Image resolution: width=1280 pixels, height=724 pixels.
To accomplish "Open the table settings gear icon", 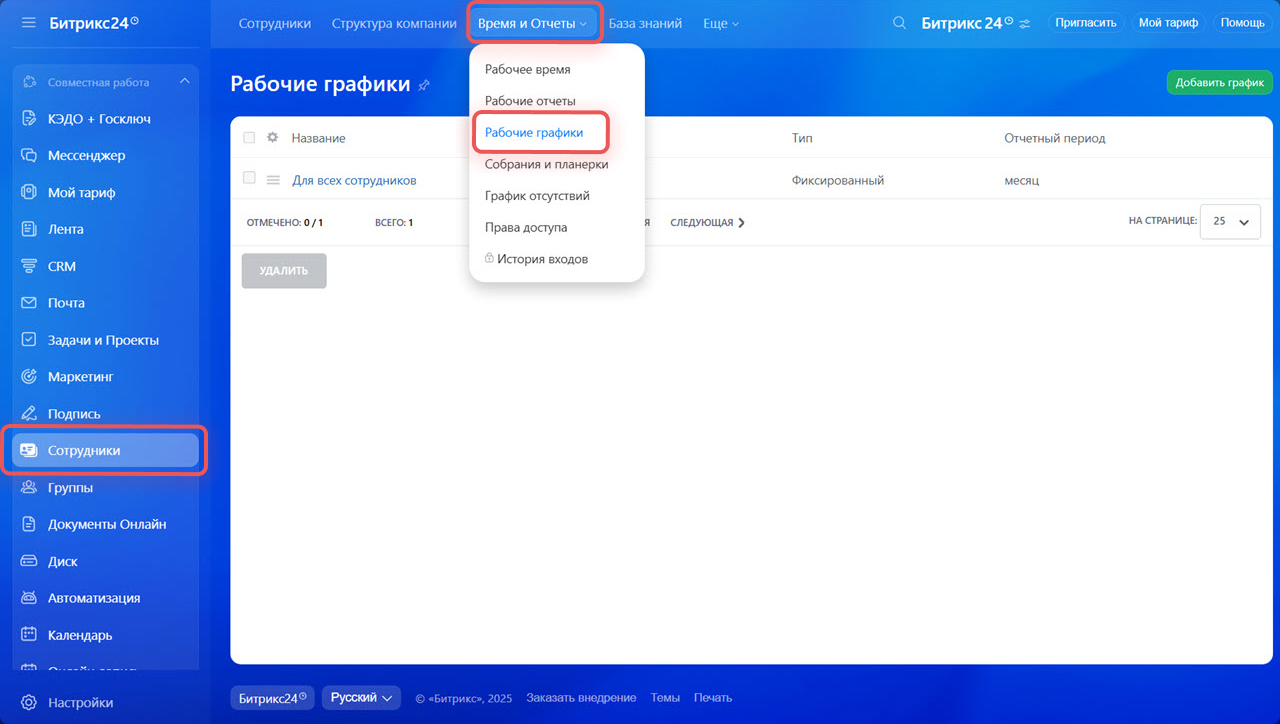I will (272, 138).
